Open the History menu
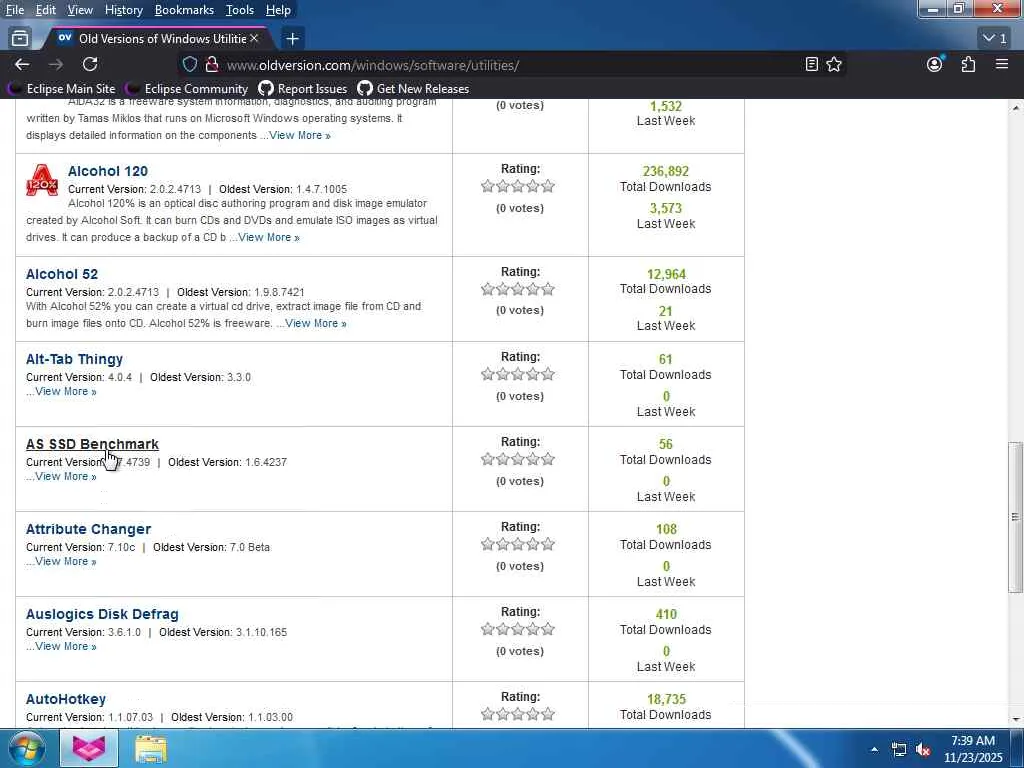1024x768 pixels. point(123,10)
